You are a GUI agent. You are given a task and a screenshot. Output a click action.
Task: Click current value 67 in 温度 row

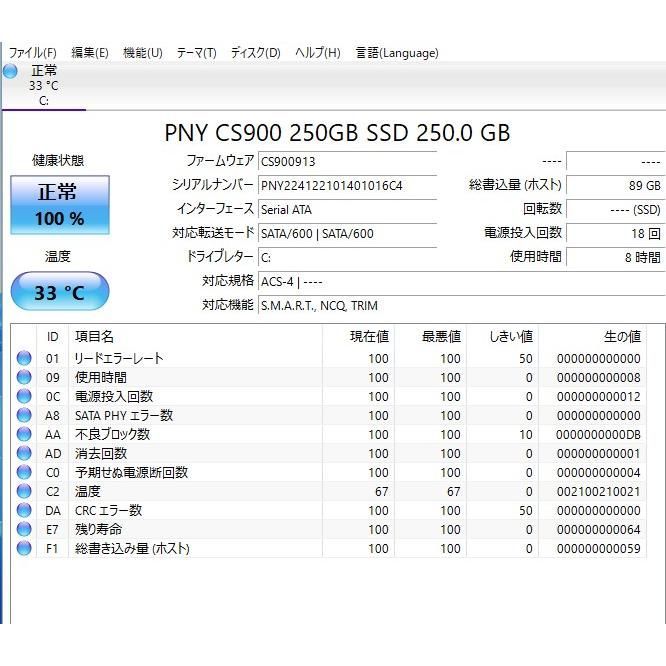click(381, 492)
